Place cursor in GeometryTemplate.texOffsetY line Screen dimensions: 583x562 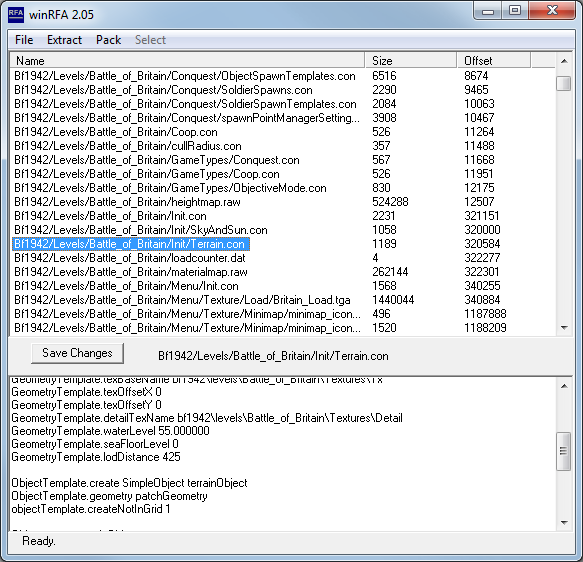click(86, 405)
